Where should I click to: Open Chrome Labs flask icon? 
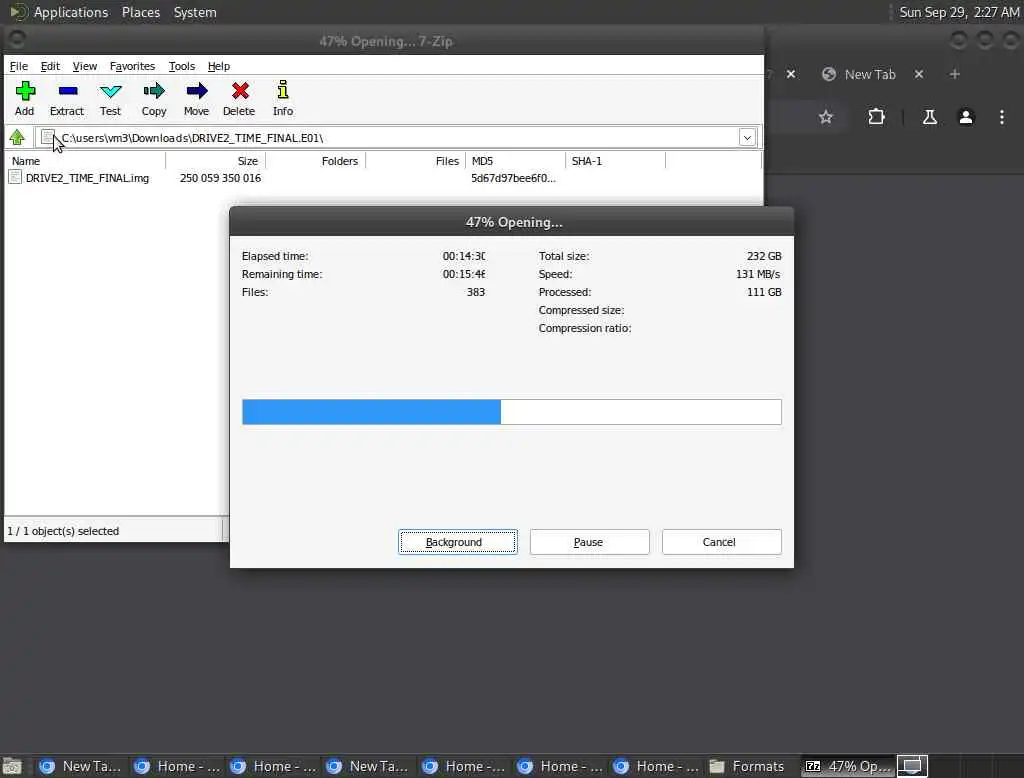pos(929,117)
